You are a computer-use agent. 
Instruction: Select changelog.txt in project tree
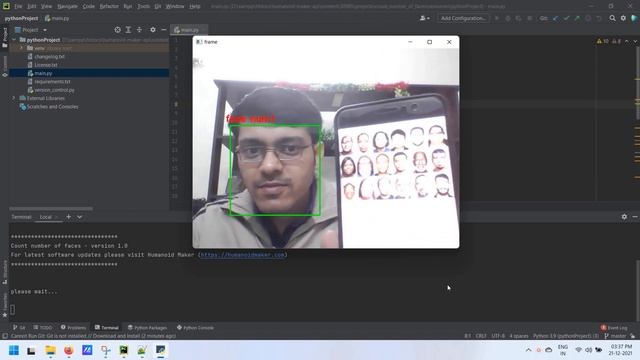pos(49,56)
